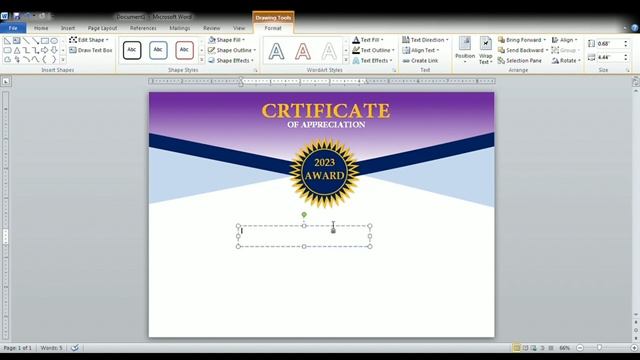Open the Align menu in Arrange group
This screenshot has height=360, width=640.
pyautogui.click(x=564, y=40)
